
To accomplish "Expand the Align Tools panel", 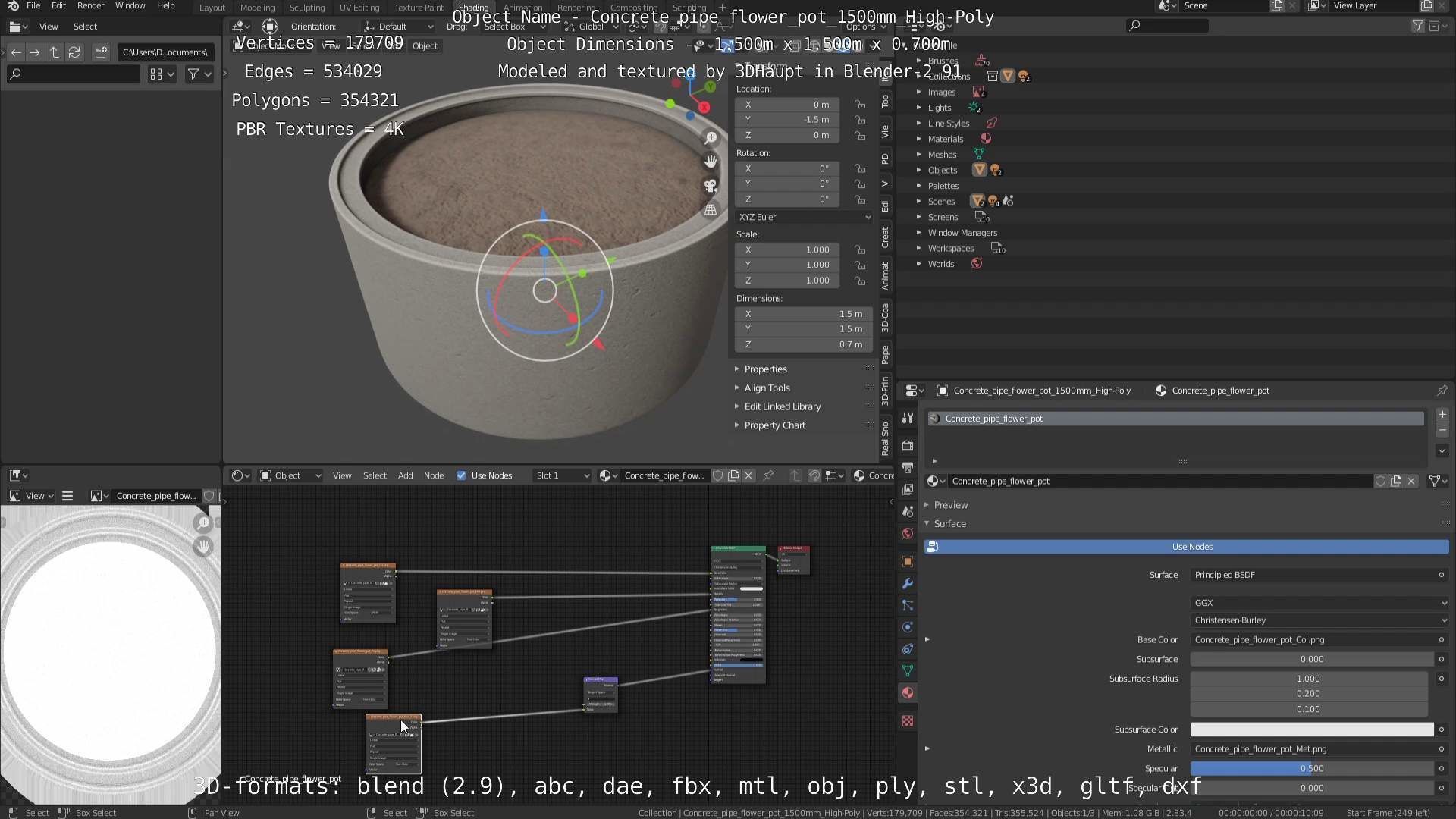I will [767, 388].
